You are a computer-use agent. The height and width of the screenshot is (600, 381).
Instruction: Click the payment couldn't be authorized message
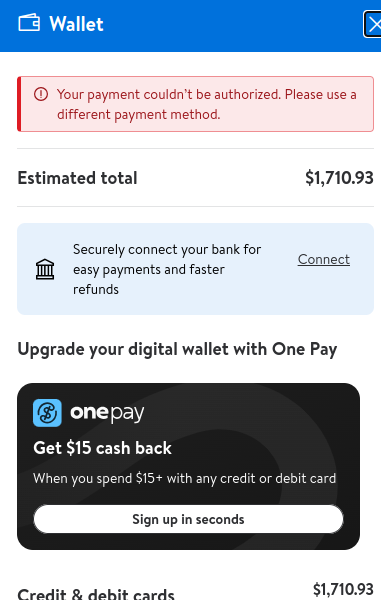coord(207,104)
